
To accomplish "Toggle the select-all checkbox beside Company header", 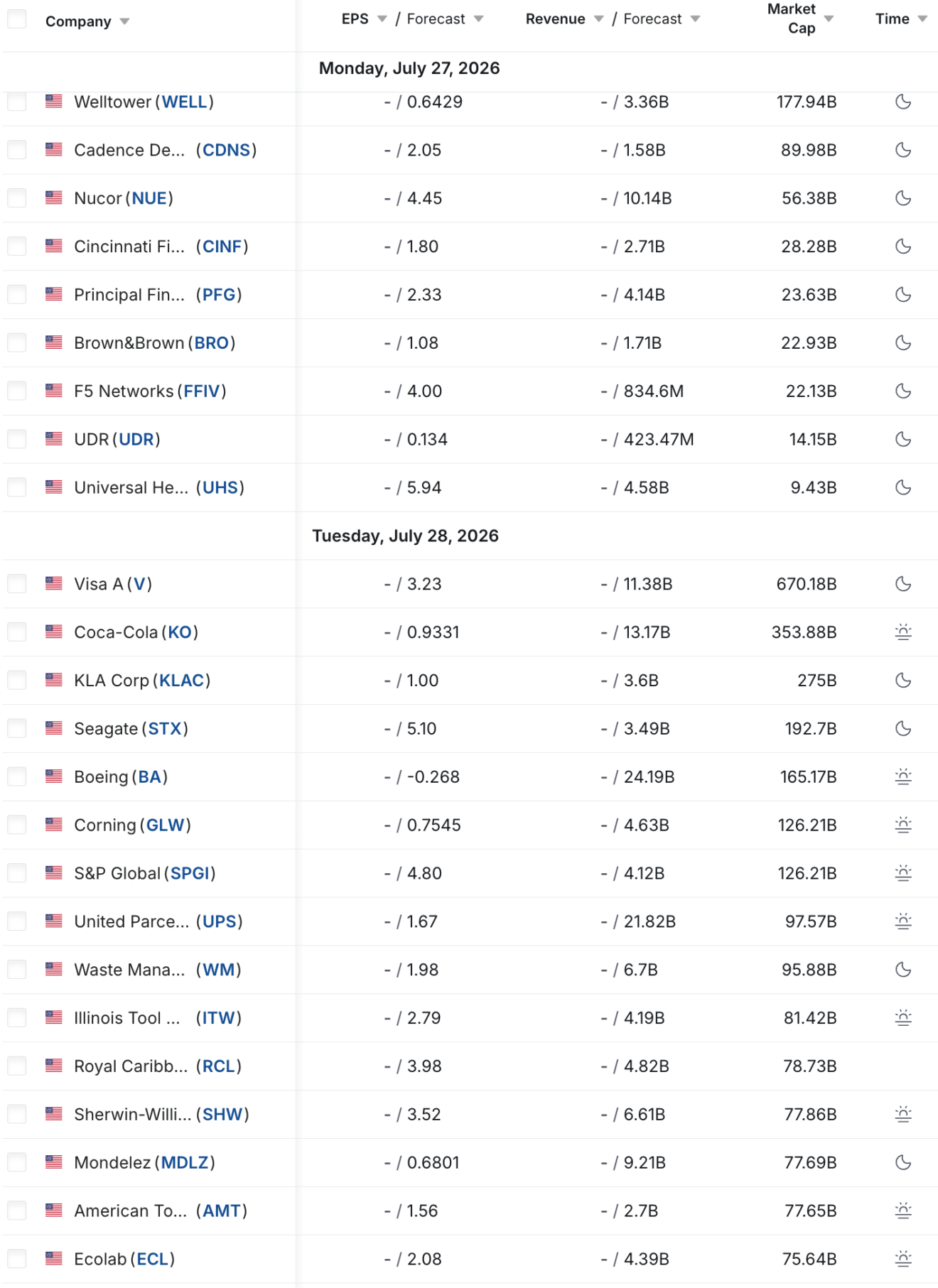I will 17,19.
